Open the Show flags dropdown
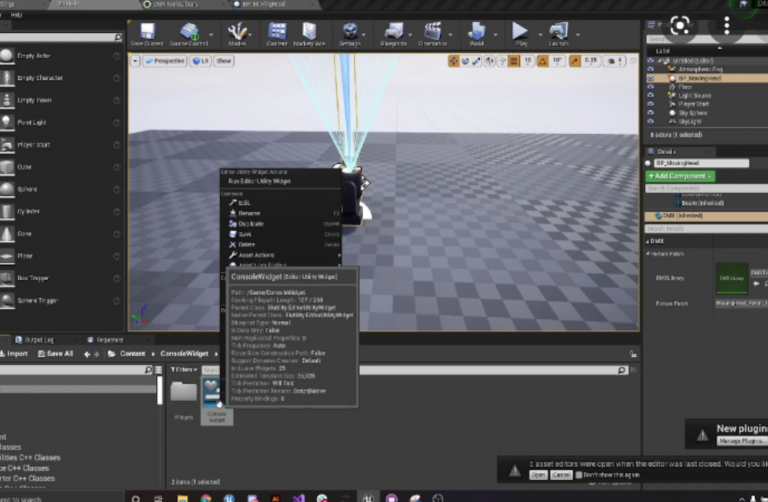Viewport: 768px width, 502px height. pyautogui.click(x=224, y=61)
